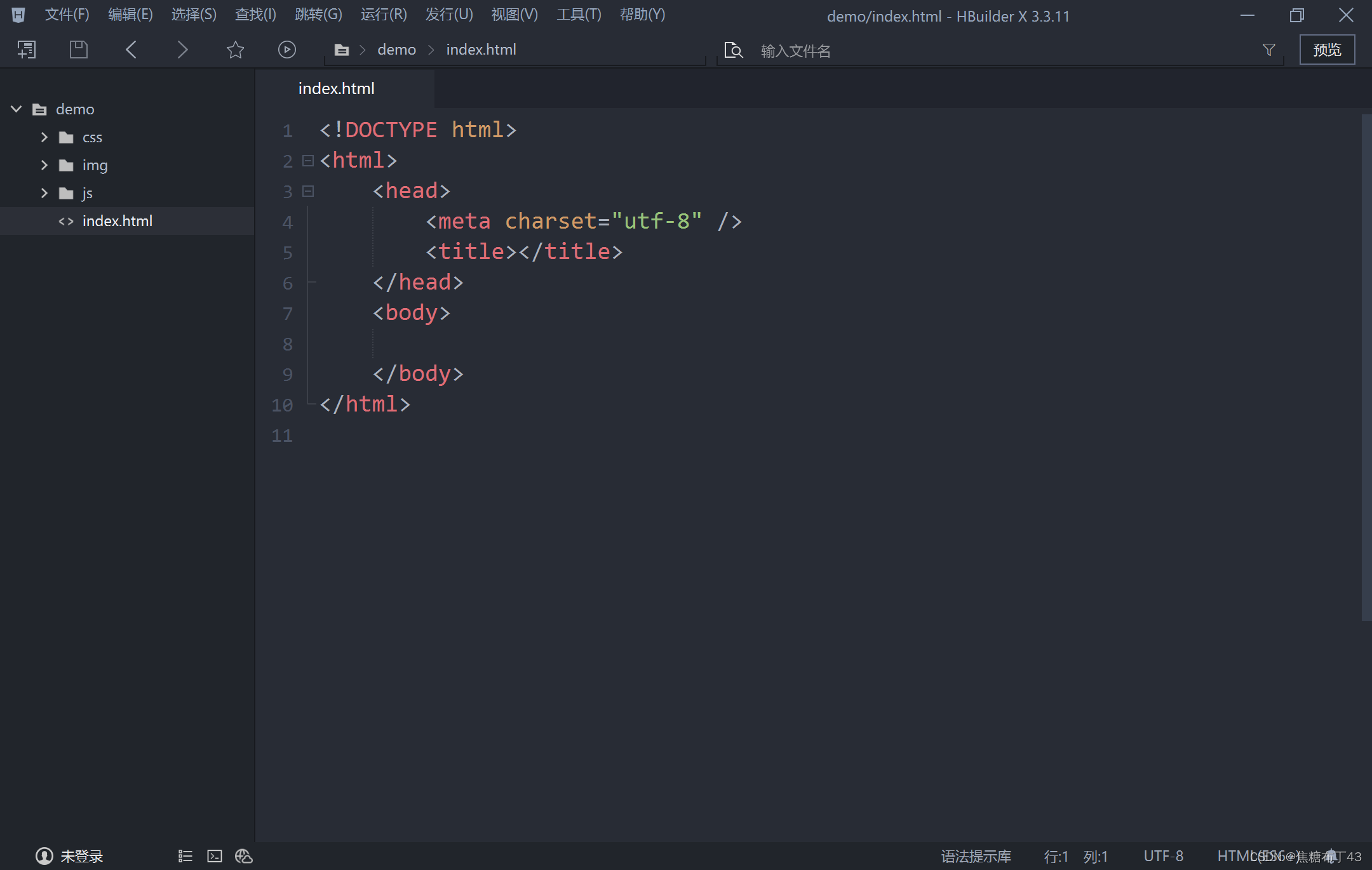The height and width of the screenshot is (870, 1372).
Task: Click 未登录 to sign in
Action: [x=81, y=856]
